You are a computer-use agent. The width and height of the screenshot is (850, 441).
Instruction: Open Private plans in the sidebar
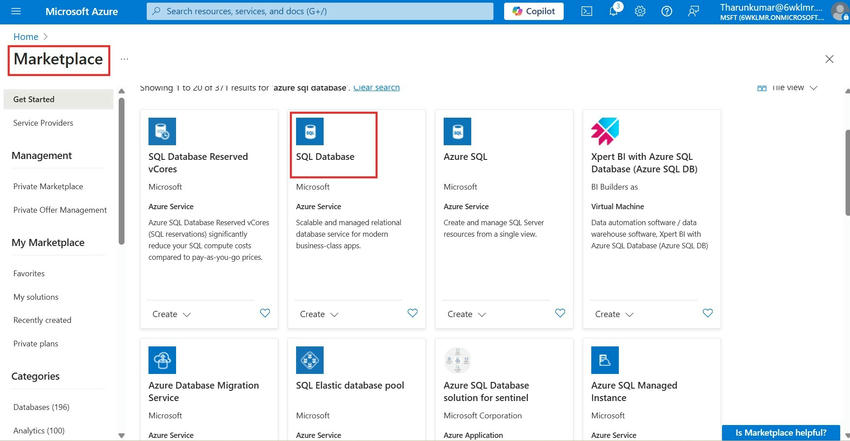point(35,343)
